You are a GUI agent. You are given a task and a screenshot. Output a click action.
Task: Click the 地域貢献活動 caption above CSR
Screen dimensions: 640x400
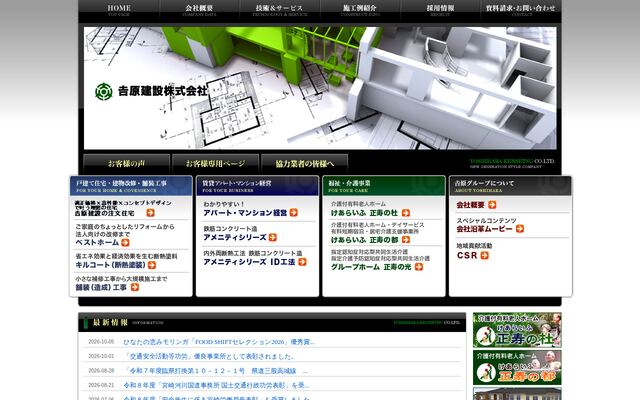pyautogui.click(x=474, y=246)
